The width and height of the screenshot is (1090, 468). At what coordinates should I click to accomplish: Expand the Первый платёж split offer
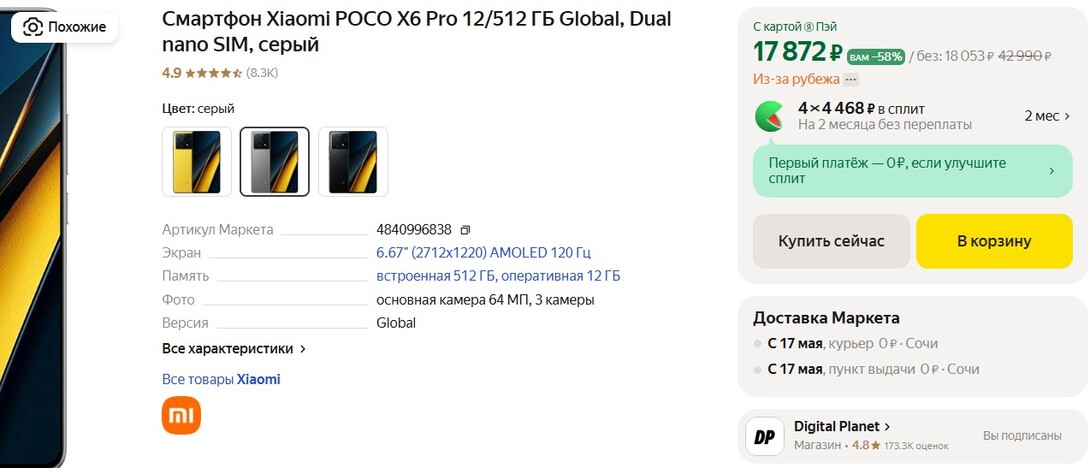1051,171
